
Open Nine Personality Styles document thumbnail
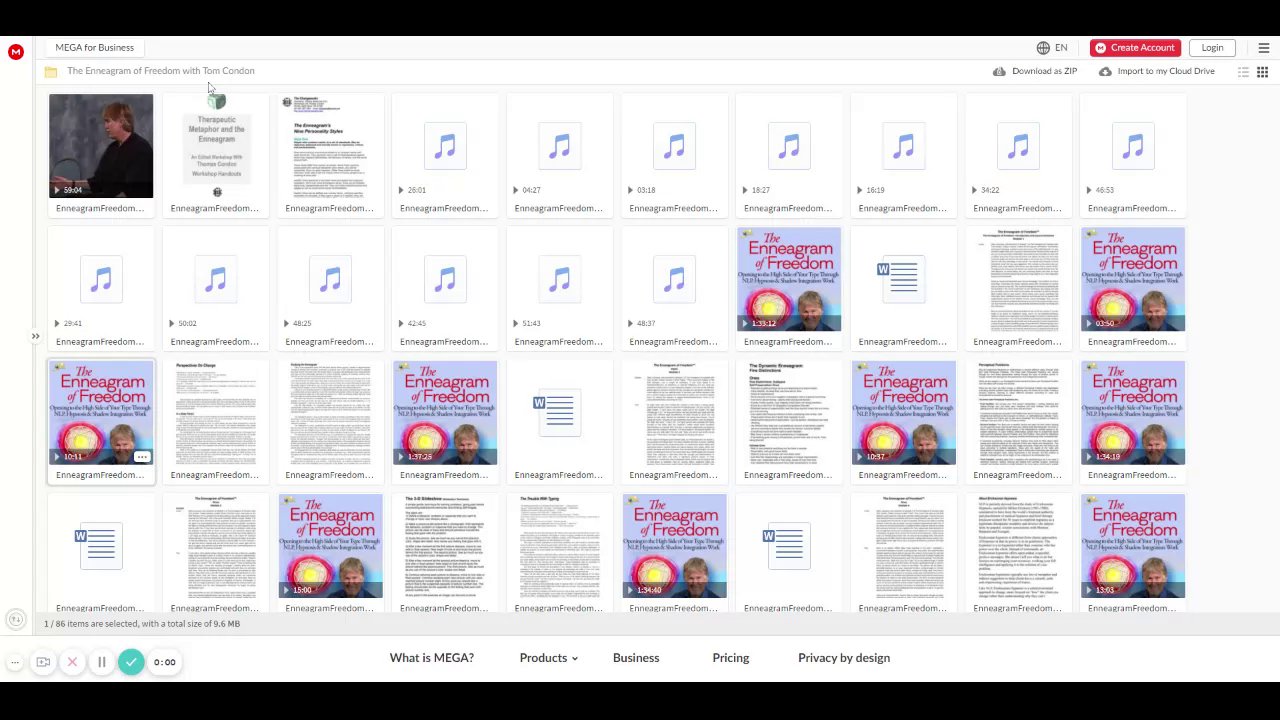(x=330, y=147)
